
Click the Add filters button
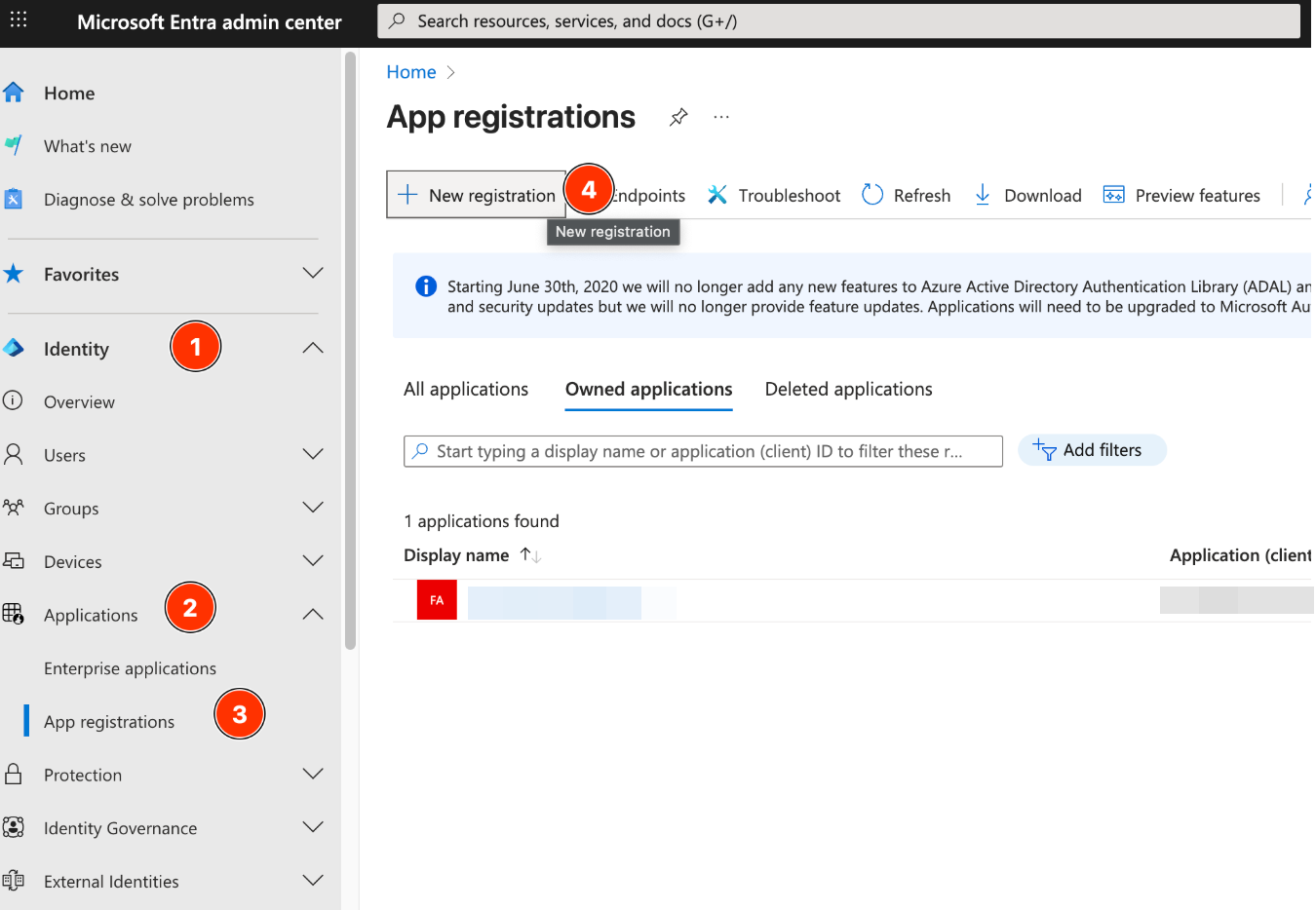(x=1092, y=450)
